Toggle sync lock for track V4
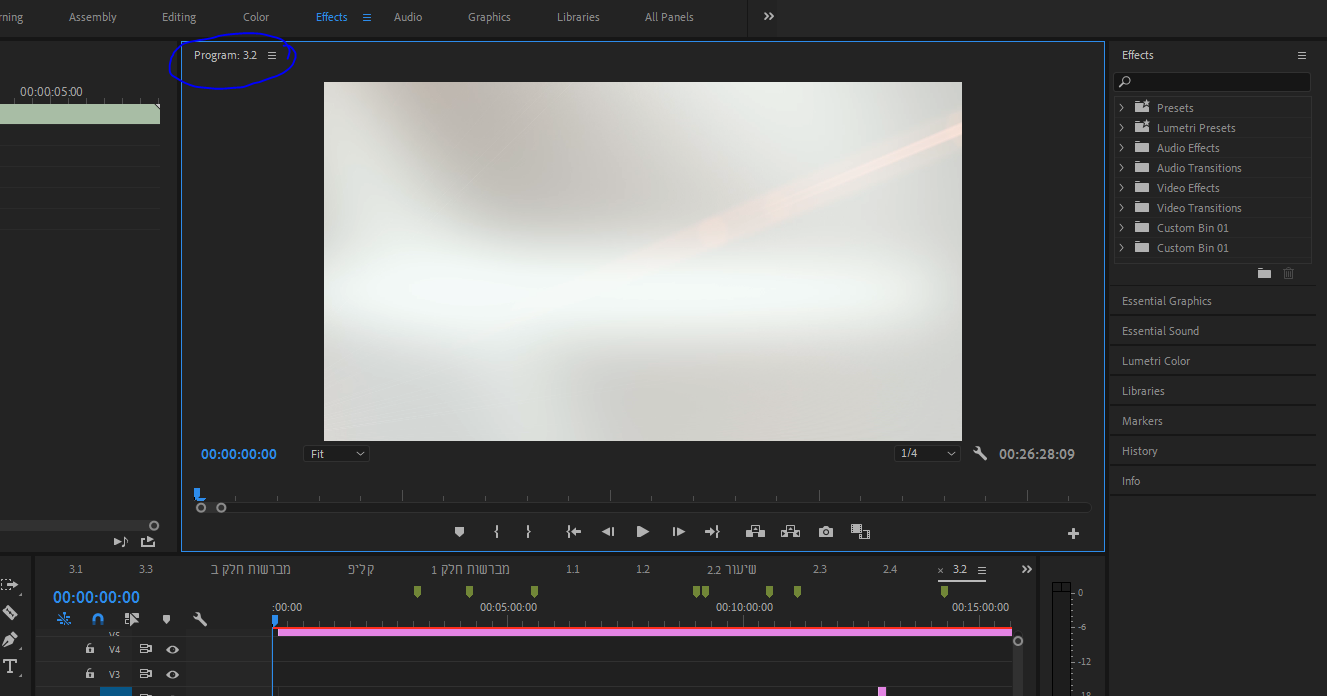This screenshot has height=696, width=1327. [x=146, y=649]
